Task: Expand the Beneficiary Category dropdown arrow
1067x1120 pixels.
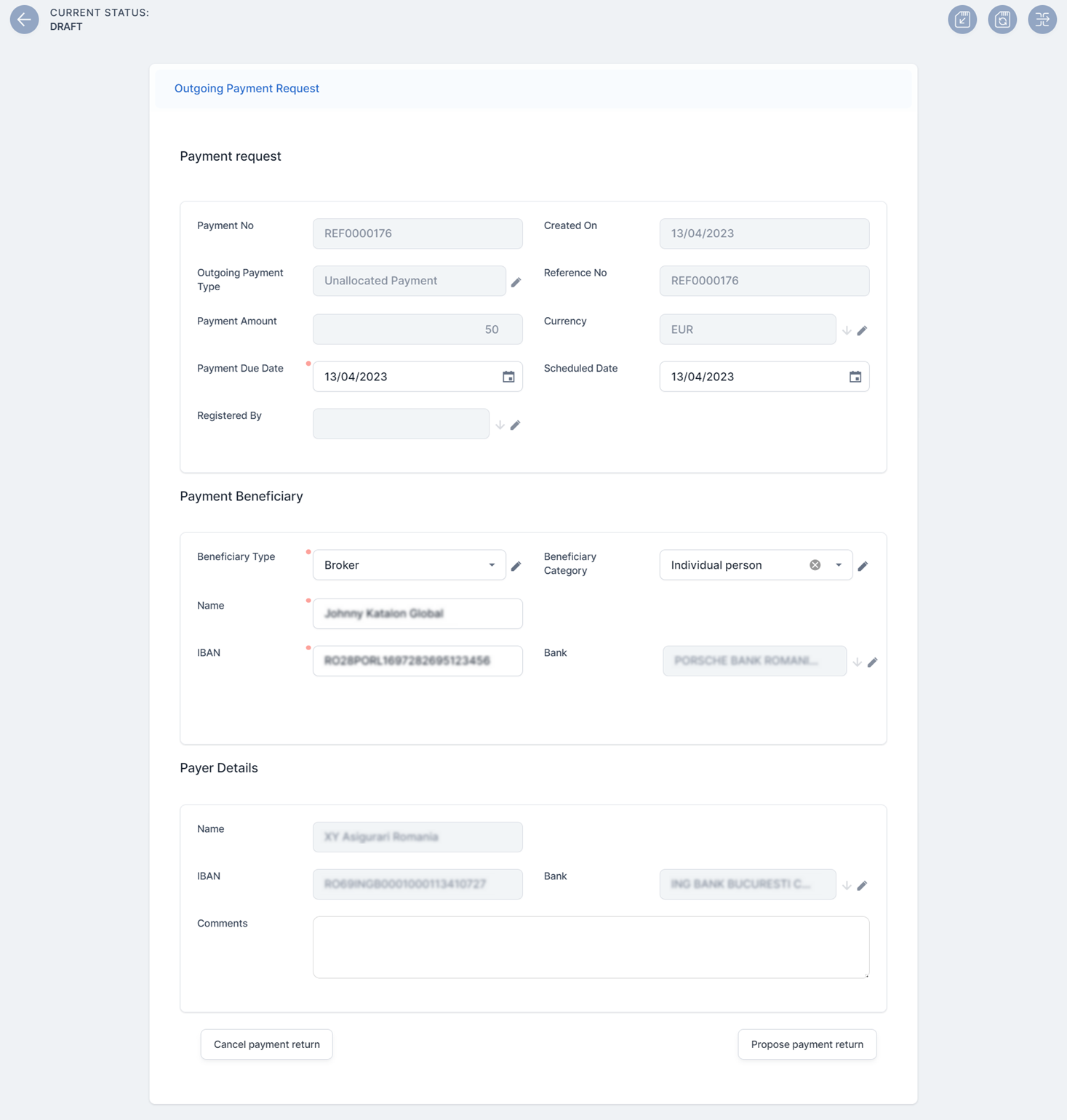Action: coord(839,565)
